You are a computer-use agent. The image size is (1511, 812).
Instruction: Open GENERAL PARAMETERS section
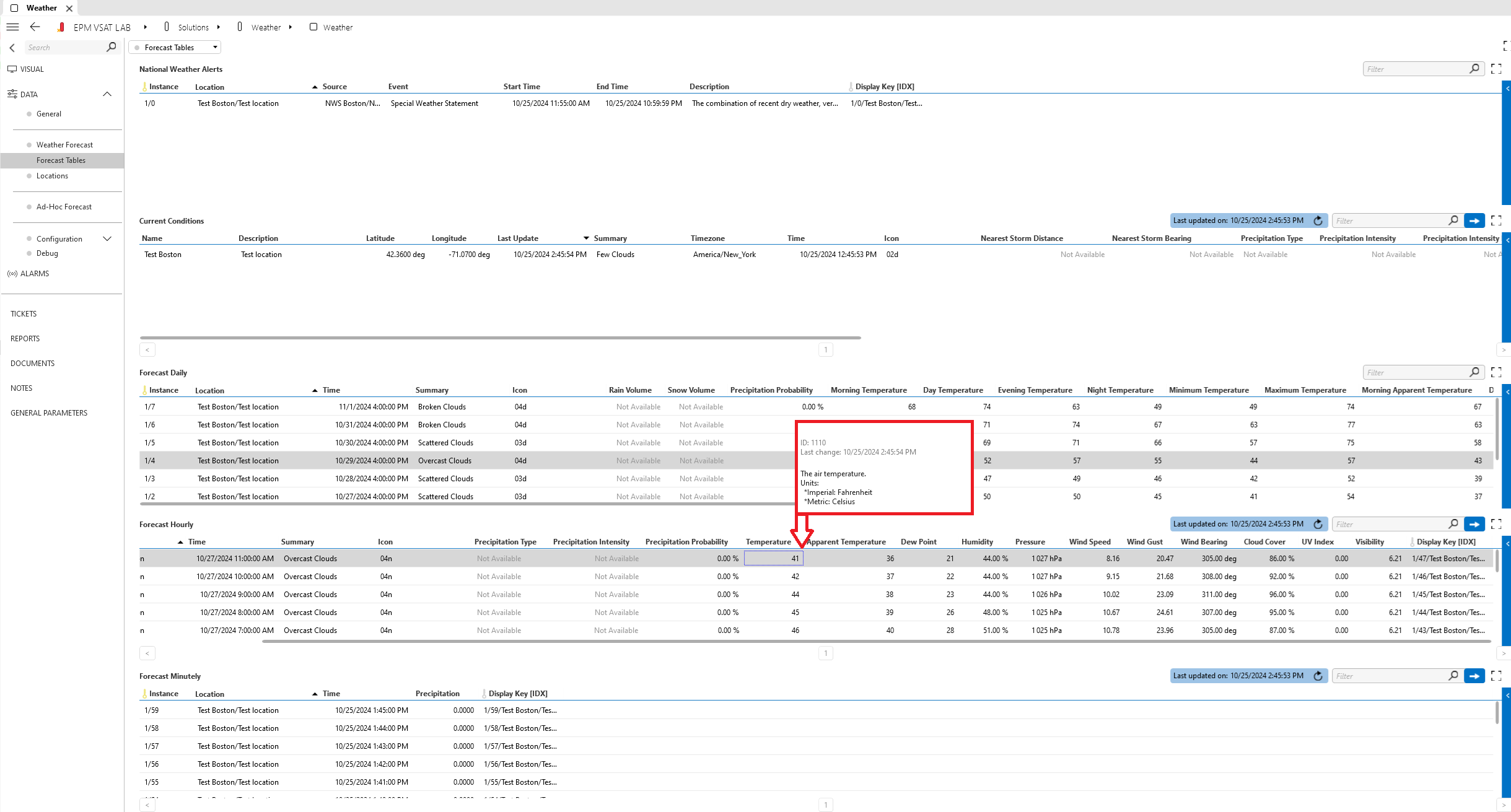point(49,413)
